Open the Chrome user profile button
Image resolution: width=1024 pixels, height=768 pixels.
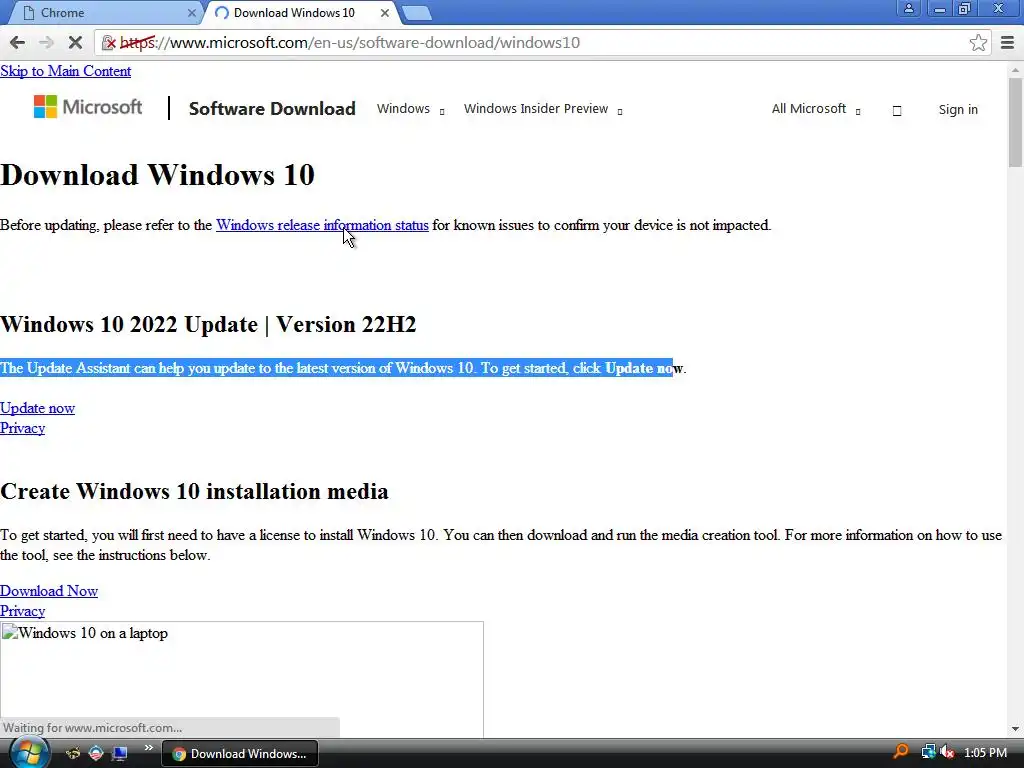coord(908,9)
